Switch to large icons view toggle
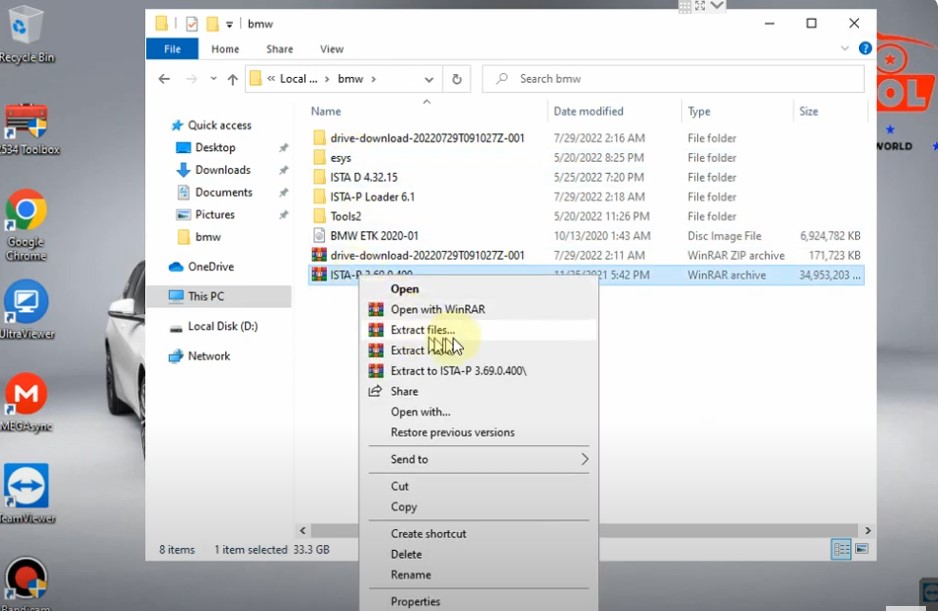This screenshot has width=941, height=611. click(x=861, y=549)
